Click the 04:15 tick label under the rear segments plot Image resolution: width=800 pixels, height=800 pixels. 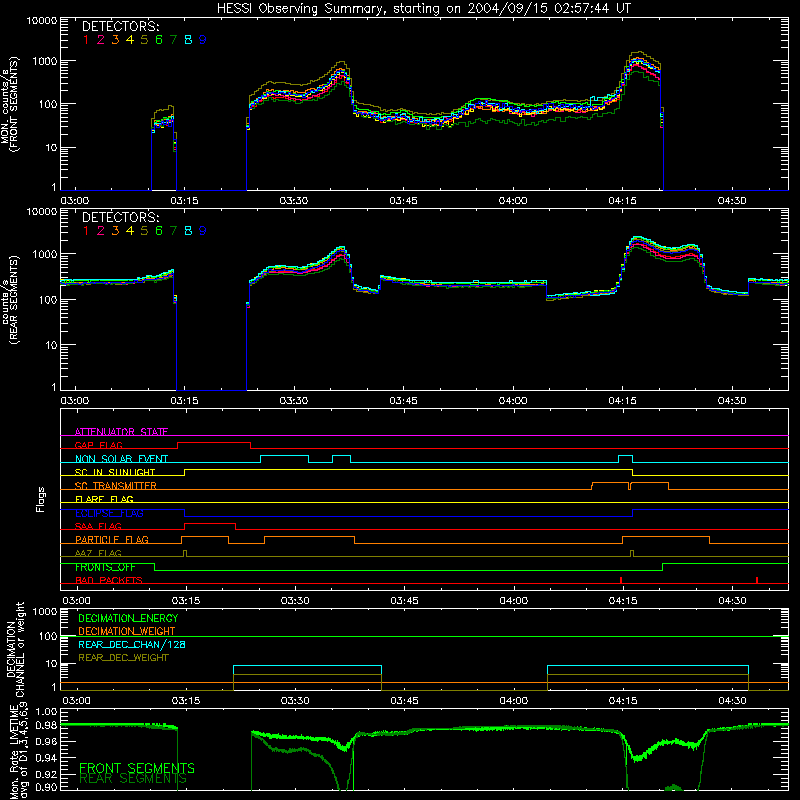click(622, 401)
